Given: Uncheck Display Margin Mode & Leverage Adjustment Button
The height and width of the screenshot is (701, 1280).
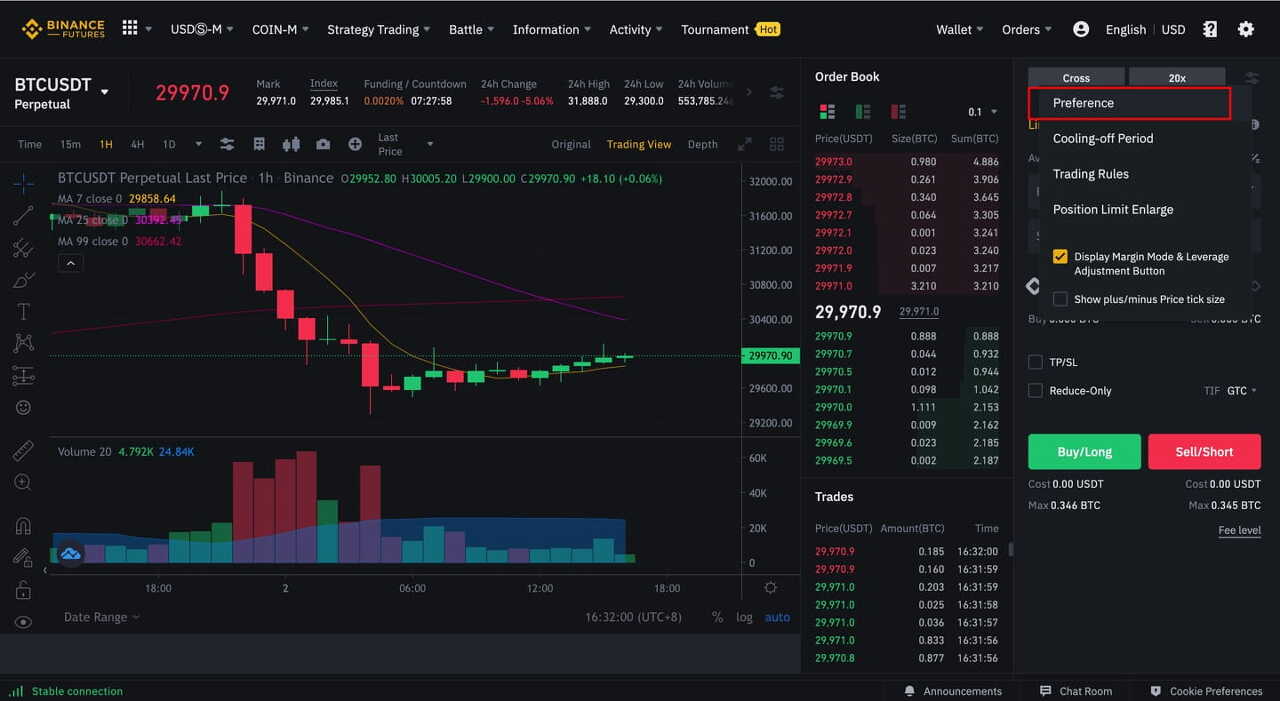Looking at the screenshot, I should [x=1060, y=257].
